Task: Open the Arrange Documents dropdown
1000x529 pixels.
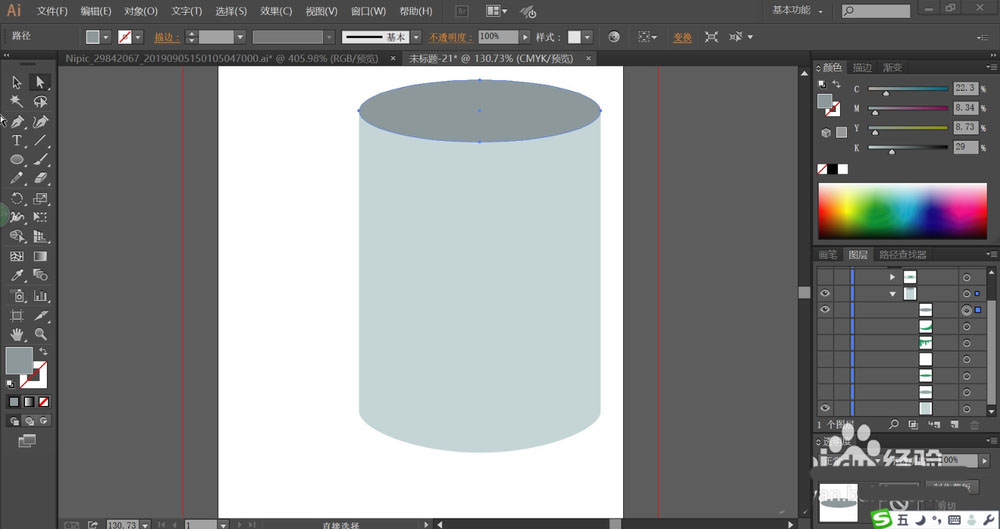Action: coord(496,11)
